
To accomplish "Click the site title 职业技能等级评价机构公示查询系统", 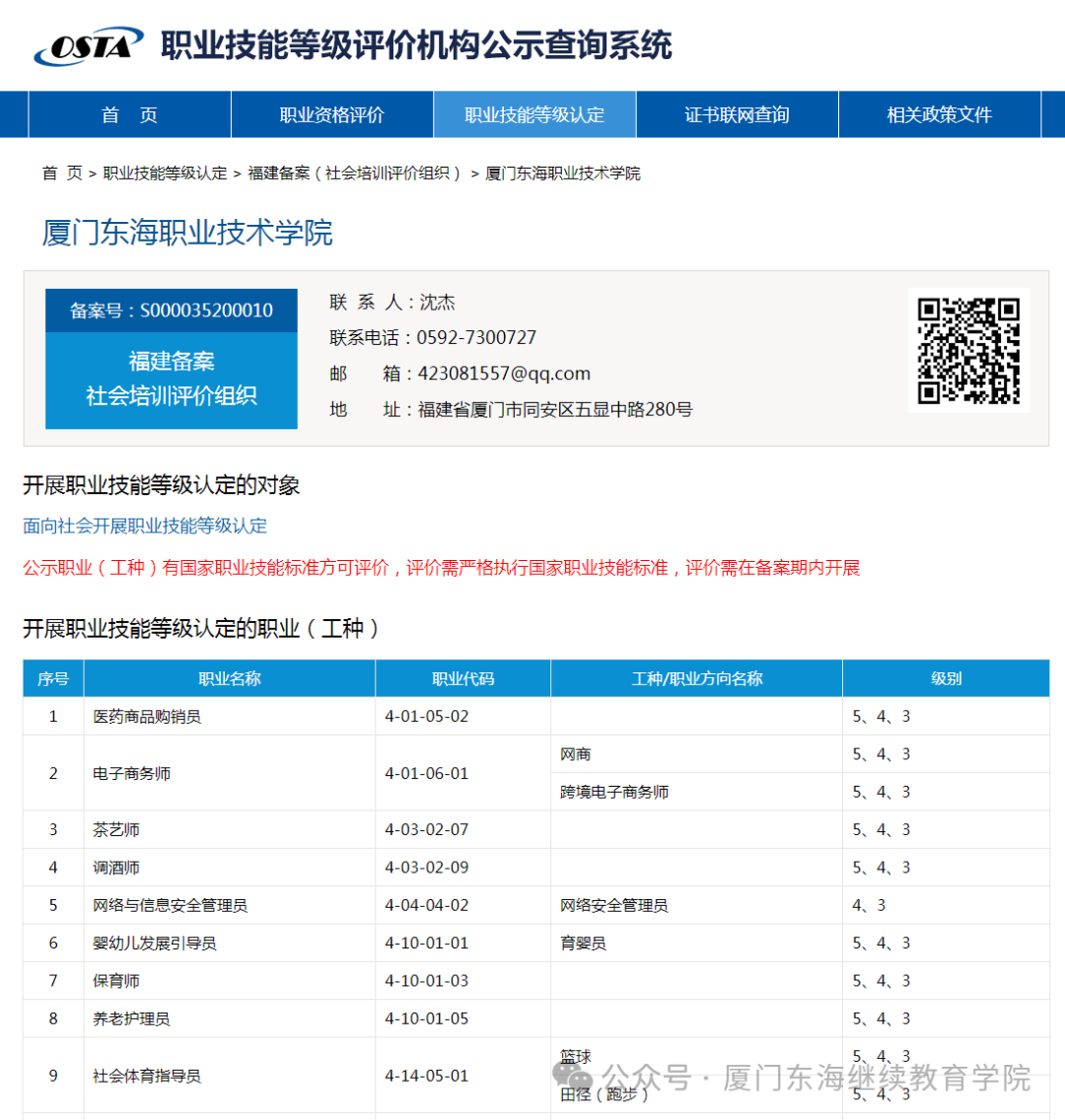I will pos(416,45).
